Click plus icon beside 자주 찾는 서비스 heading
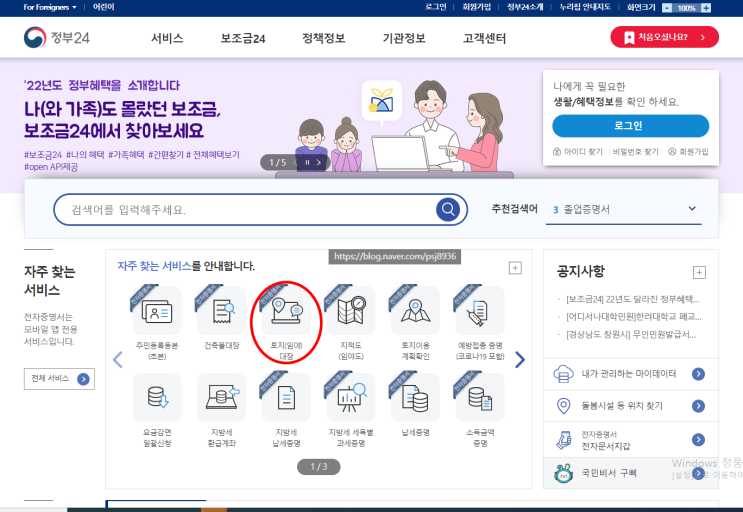The width and height of the screenshot is (743, 512). [515, 268]
